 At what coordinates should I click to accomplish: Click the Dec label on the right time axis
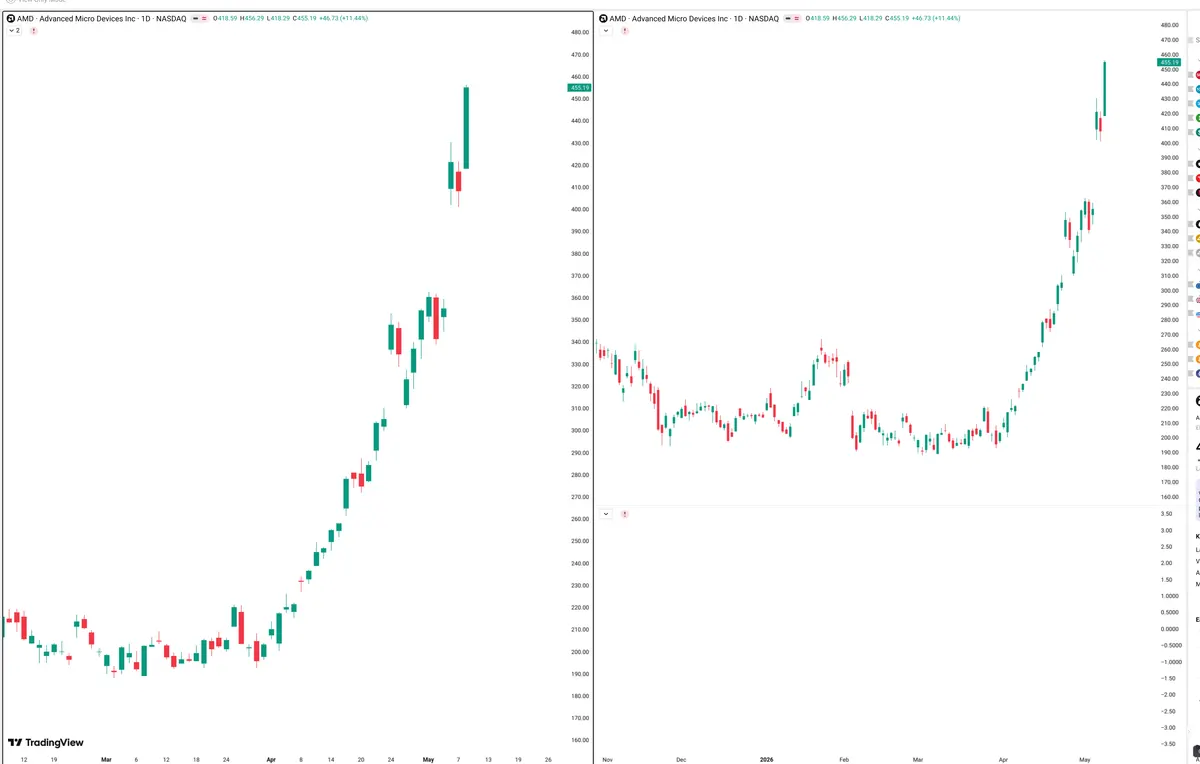(681, 759)
